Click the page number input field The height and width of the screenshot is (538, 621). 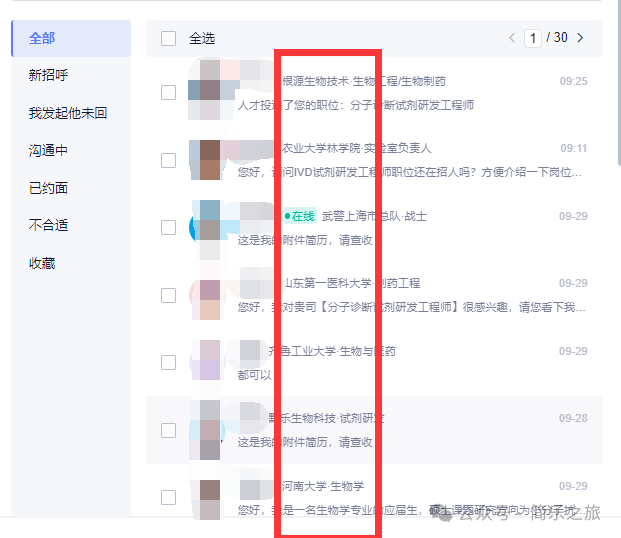click(533, 38)
